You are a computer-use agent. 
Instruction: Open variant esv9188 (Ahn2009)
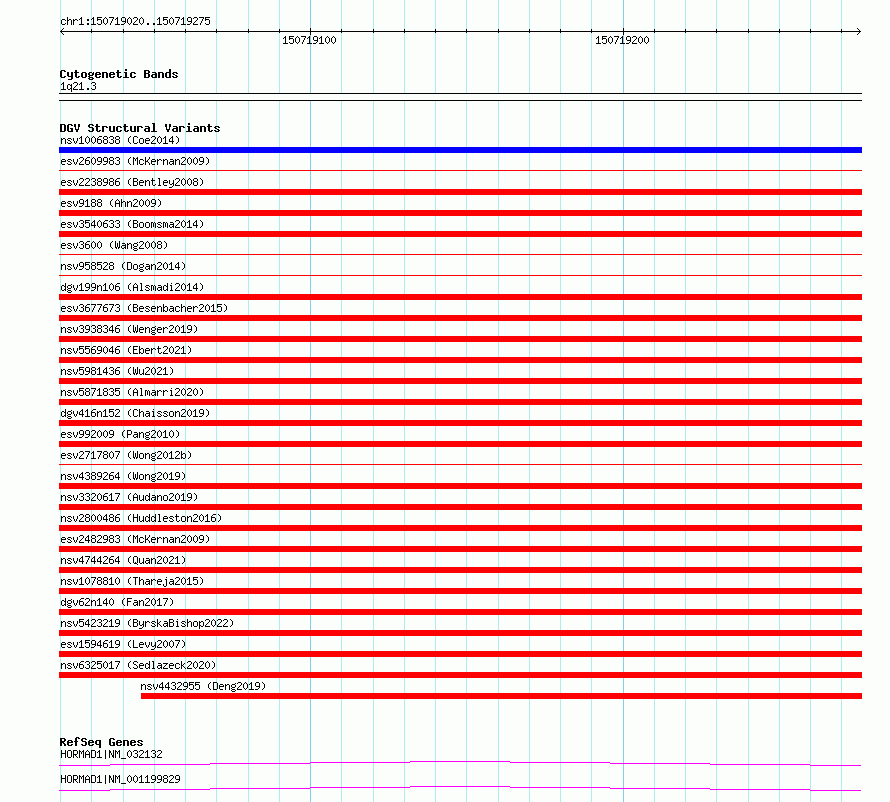(111, 203)
